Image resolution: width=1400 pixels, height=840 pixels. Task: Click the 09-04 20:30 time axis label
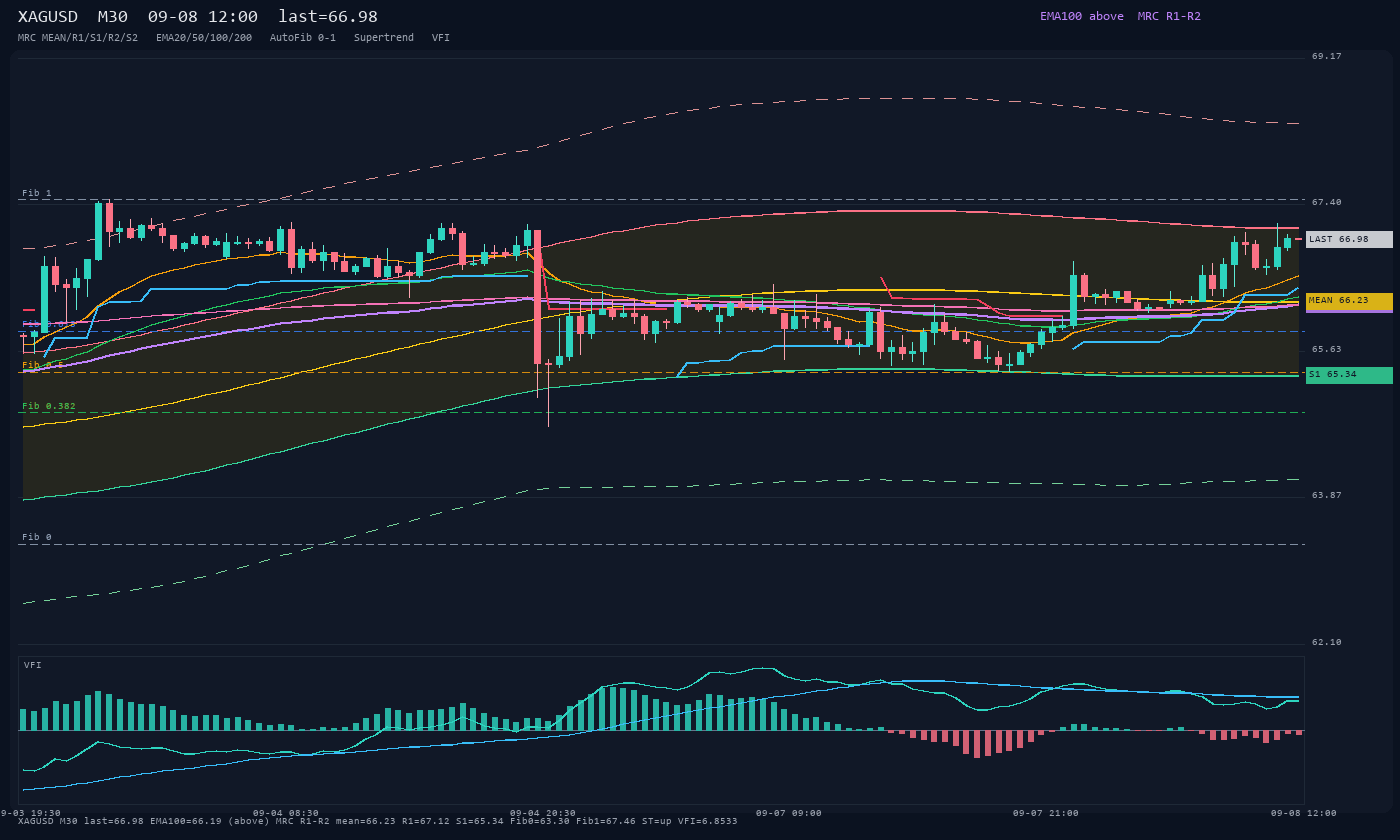click(x=543, y=813)
